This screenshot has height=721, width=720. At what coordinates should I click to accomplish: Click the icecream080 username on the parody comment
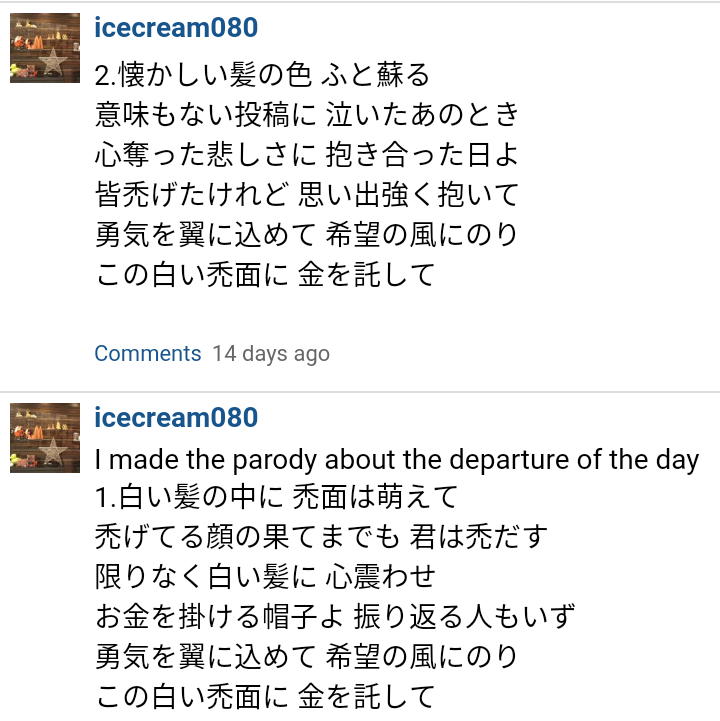176,417
